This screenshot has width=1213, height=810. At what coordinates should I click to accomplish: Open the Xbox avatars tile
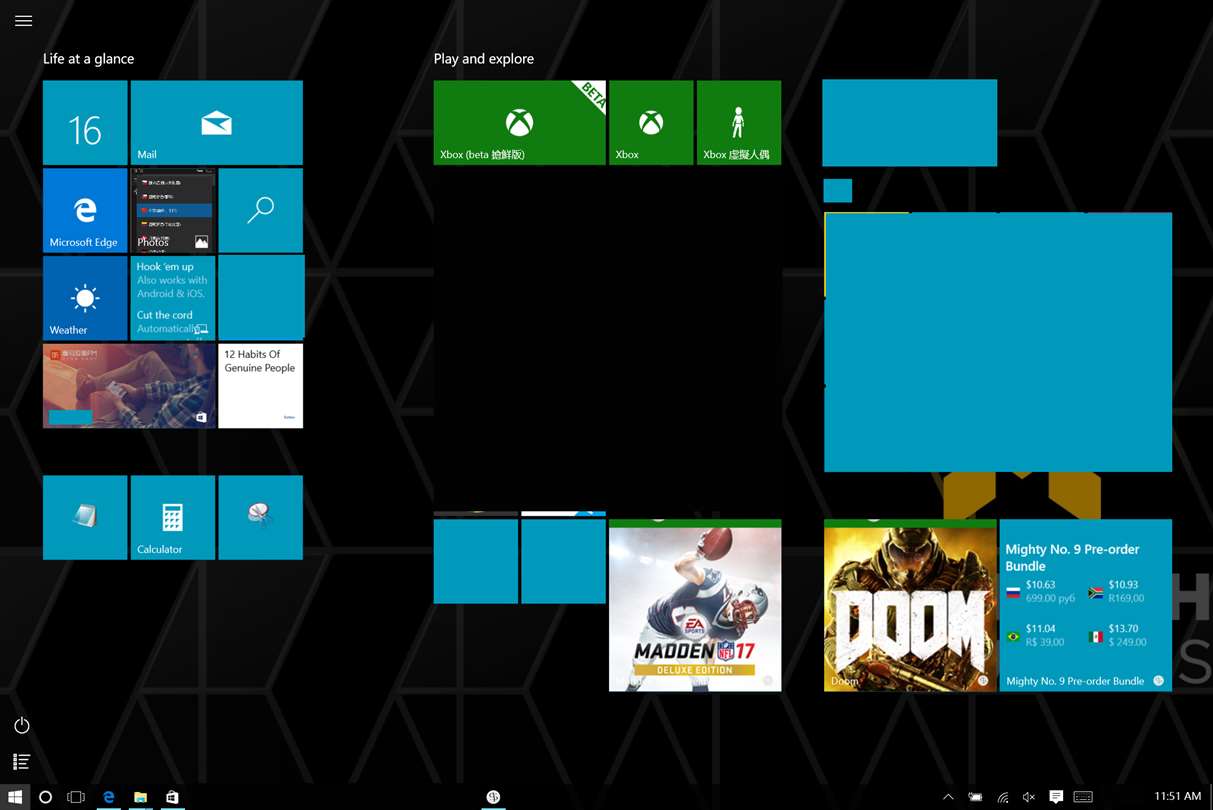pyautogui.click(x=739, y=123)
